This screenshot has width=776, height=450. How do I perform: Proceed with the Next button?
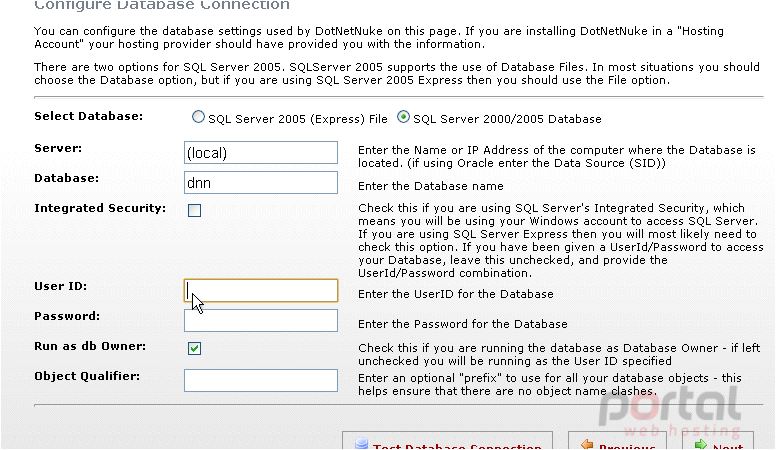[718, 441]
